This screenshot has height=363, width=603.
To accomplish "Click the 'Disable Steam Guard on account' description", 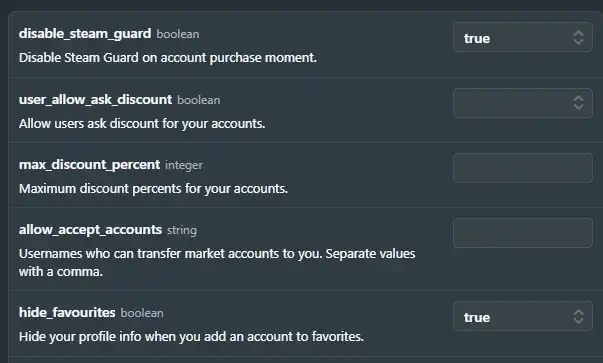I will point(168,58).
